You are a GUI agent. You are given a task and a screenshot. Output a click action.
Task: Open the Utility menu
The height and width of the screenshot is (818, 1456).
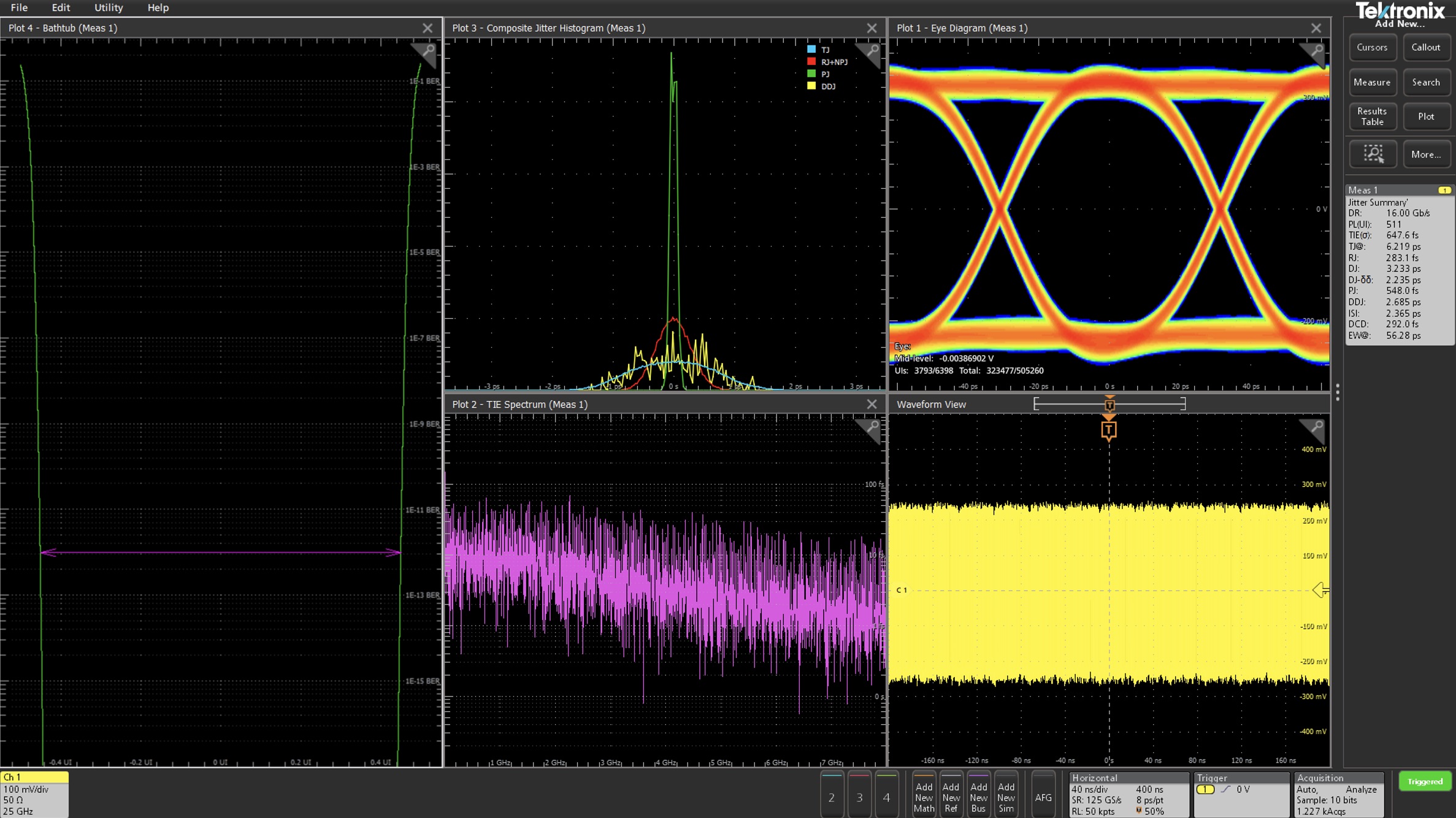click(109, 7)
